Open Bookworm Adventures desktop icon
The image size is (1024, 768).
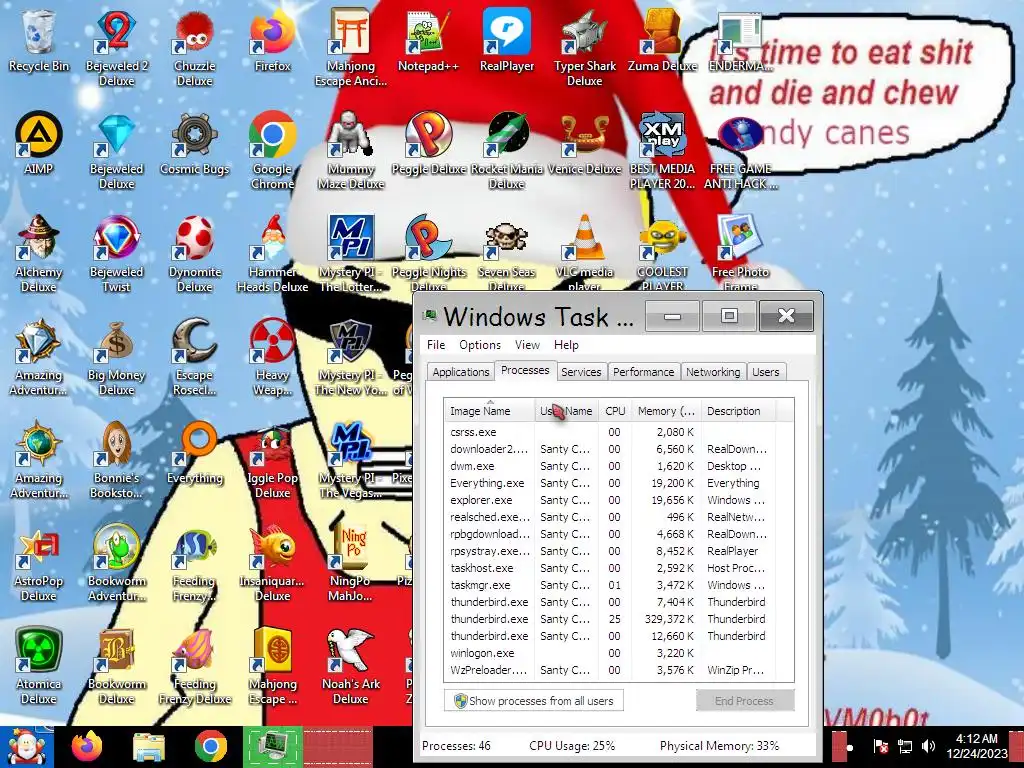pyautogui.click(x=116, y=563)
